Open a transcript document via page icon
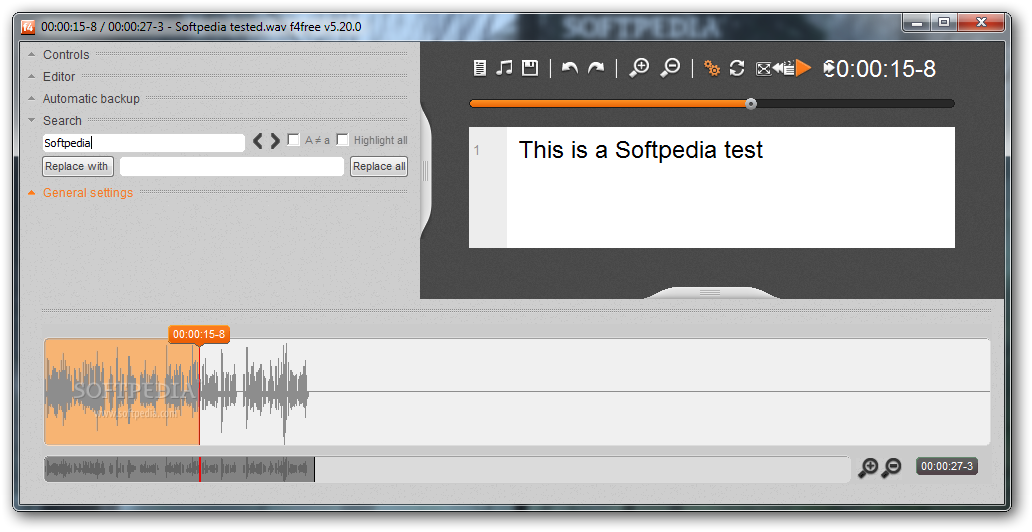Image resolution: width=1032 pixels, height=532 pixels. tap(480, 68)
